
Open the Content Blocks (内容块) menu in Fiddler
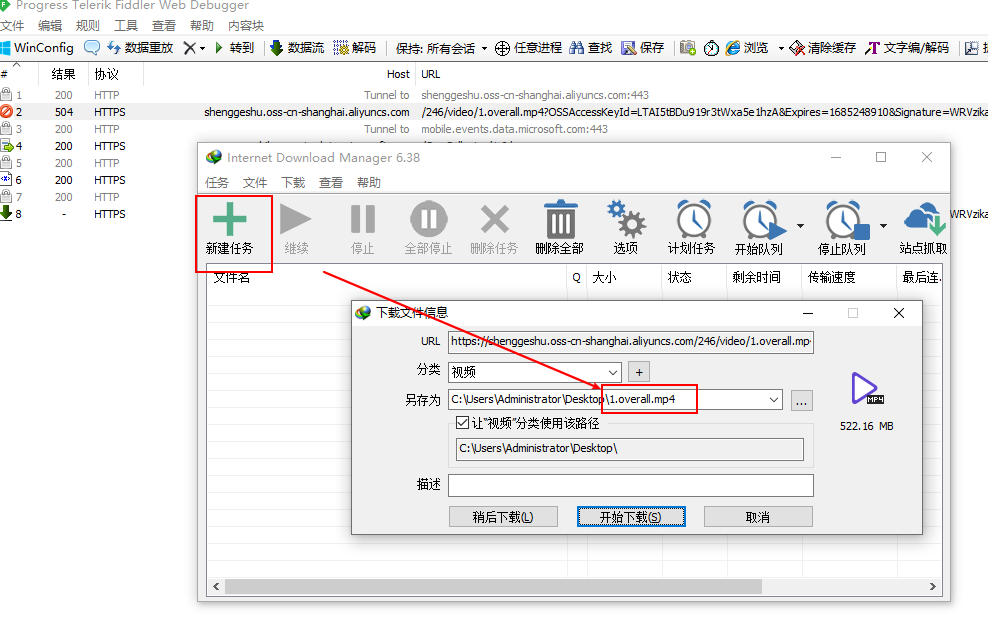[246, 26]
